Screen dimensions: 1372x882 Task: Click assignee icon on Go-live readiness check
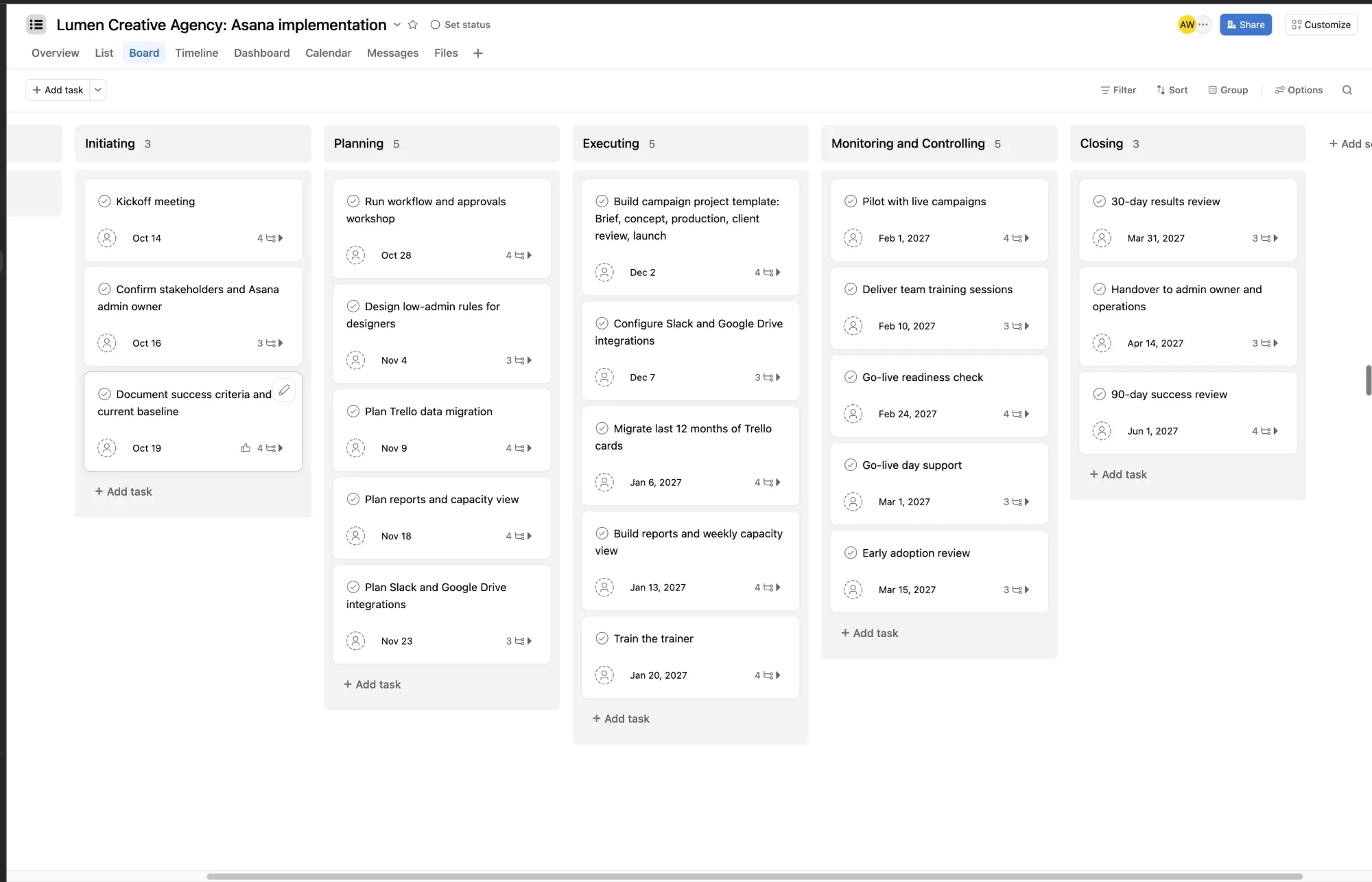pos(853,414)
